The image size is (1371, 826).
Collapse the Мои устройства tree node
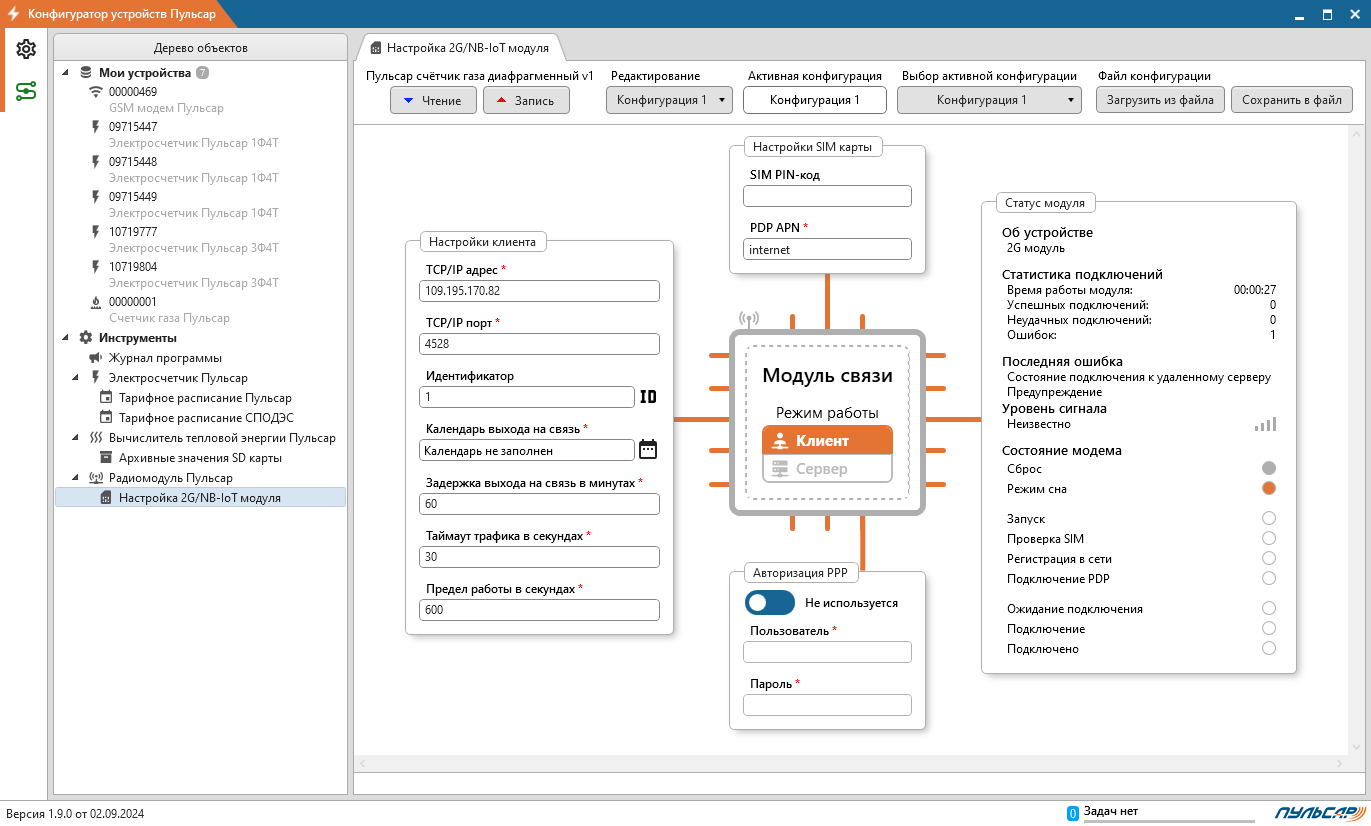point(66,73)
